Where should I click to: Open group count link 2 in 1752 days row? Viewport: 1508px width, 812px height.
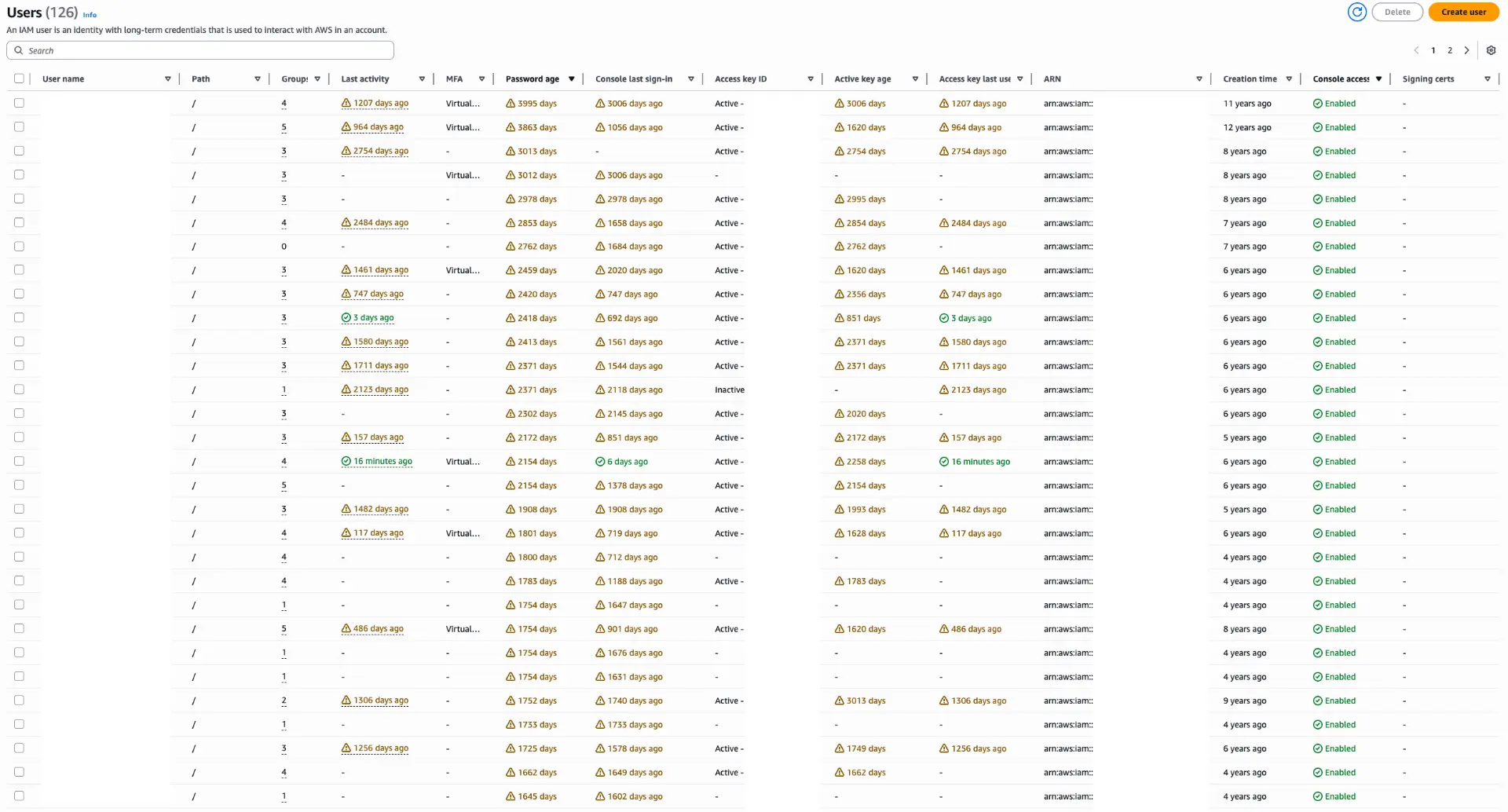[x=284, y=700]
